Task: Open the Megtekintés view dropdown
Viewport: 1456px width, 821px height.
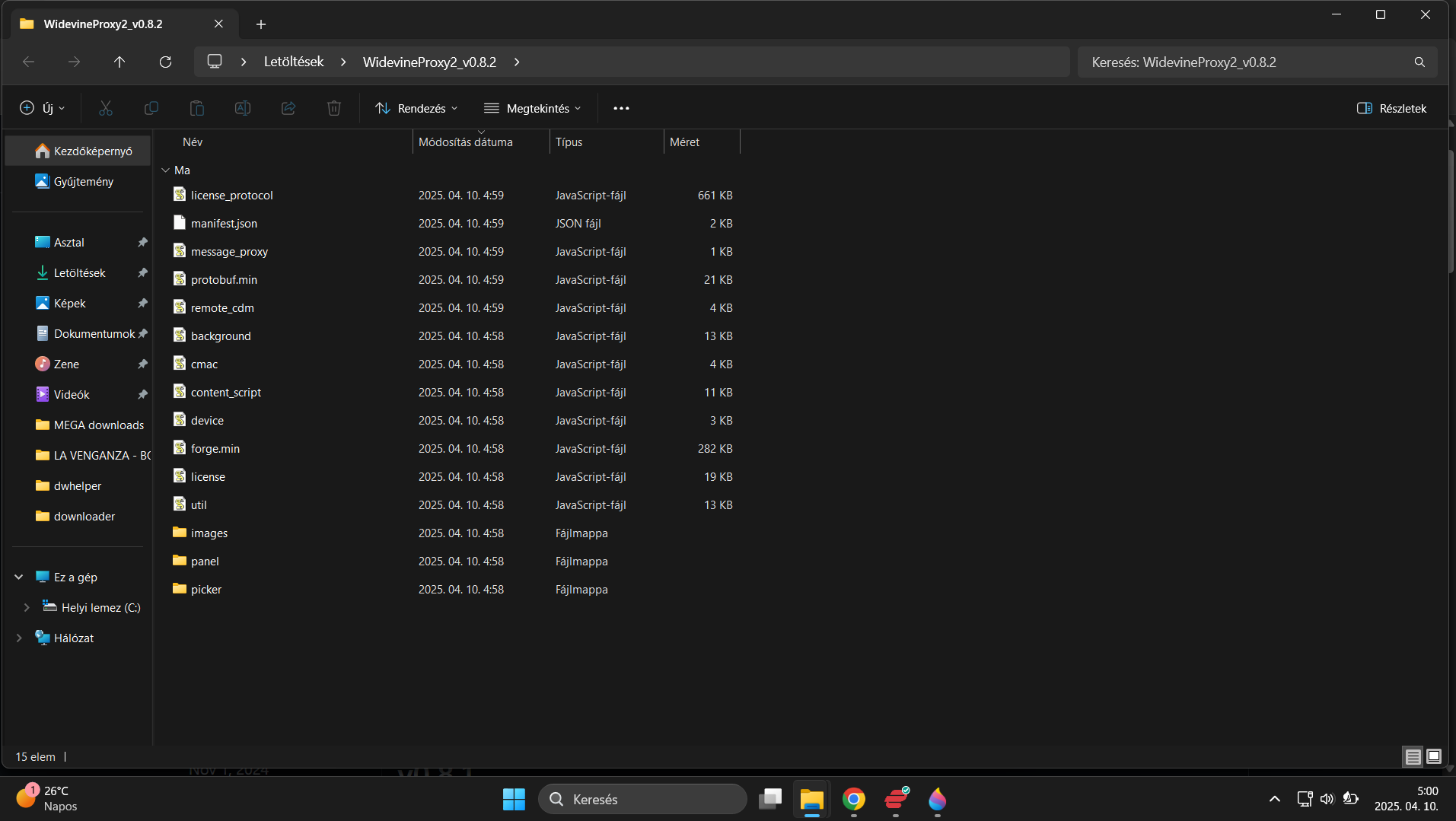Action: pos(533,108)
